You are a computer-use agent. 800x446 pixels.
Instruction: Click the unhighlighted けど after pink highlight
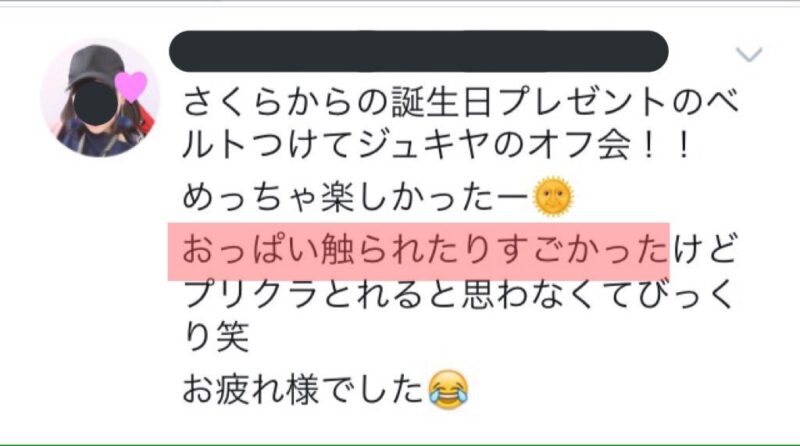705,251
